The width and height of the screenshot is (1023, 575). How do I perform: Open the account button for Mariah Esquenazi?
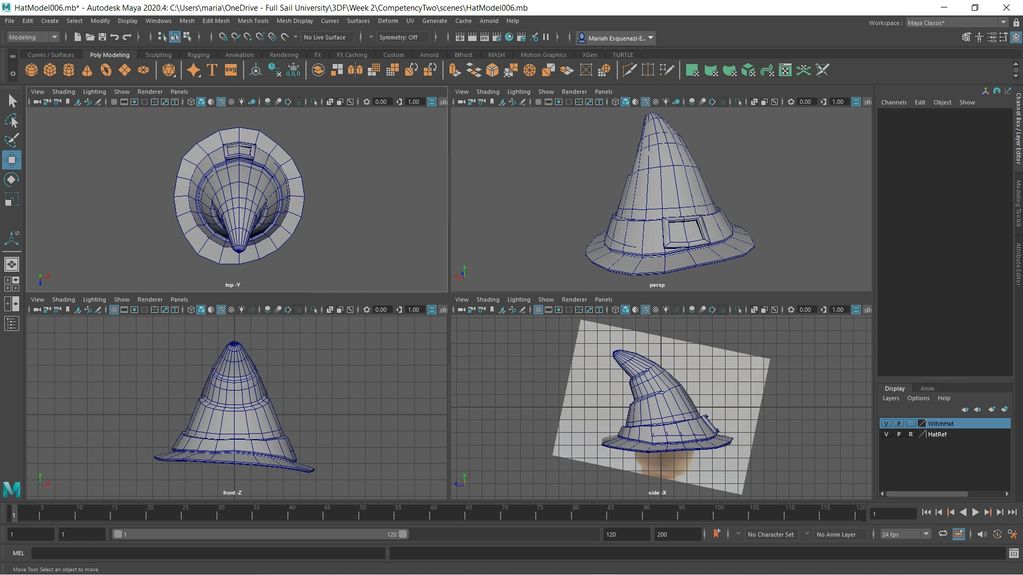(615, 38)
